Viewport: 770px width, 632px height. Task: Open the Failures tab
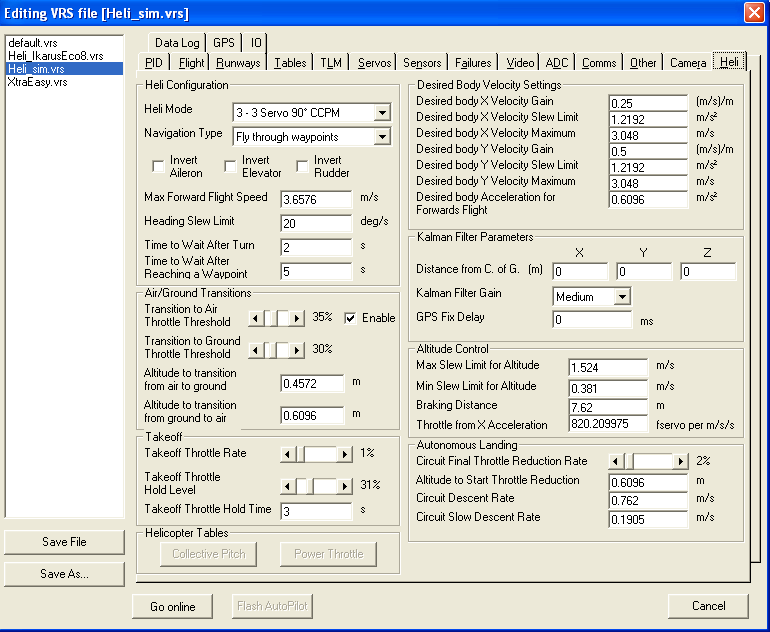pos(473,63)
